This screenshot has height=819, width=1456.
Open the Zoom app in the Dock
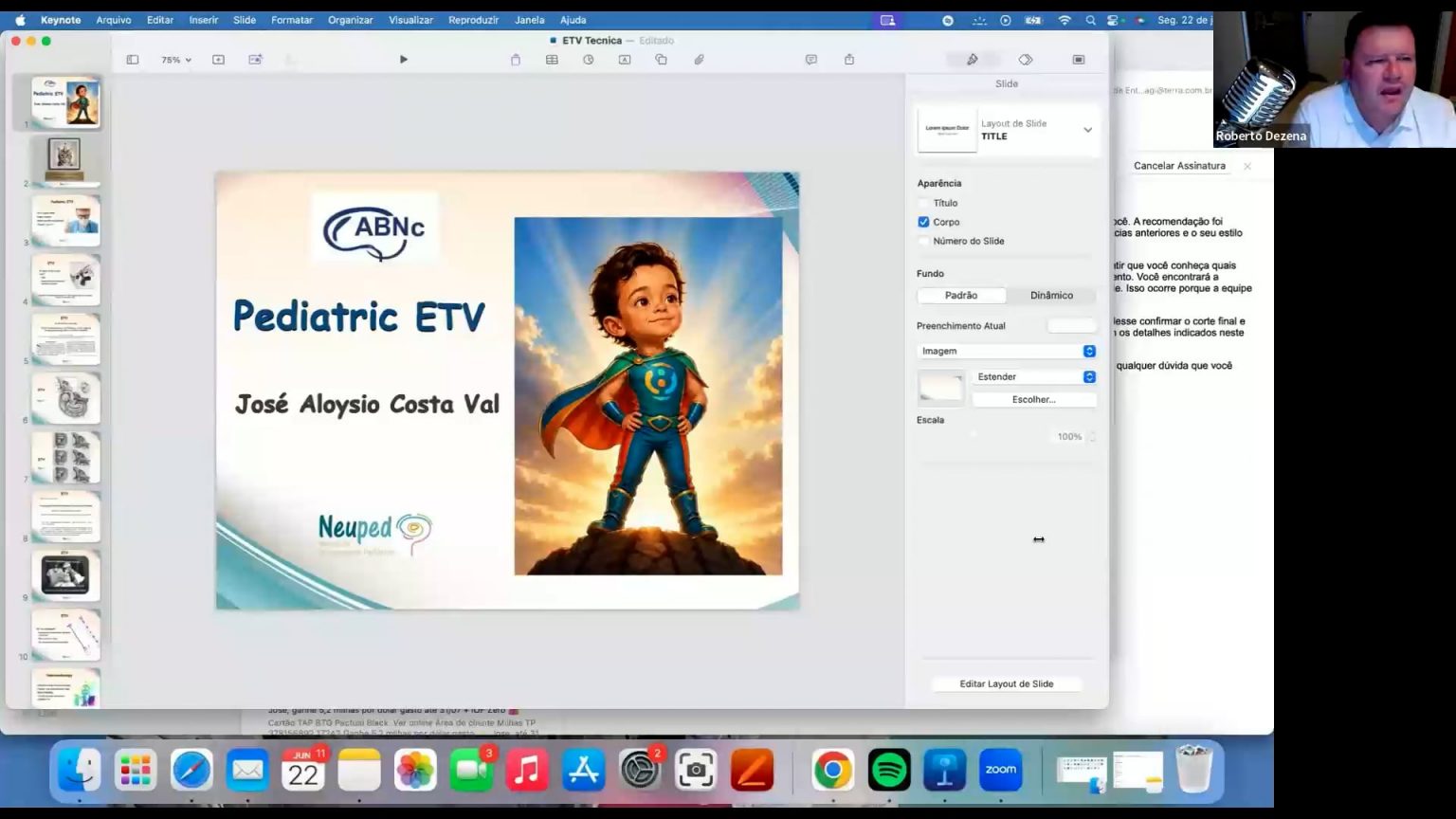pyautogui.click(x=1000, y=770)
